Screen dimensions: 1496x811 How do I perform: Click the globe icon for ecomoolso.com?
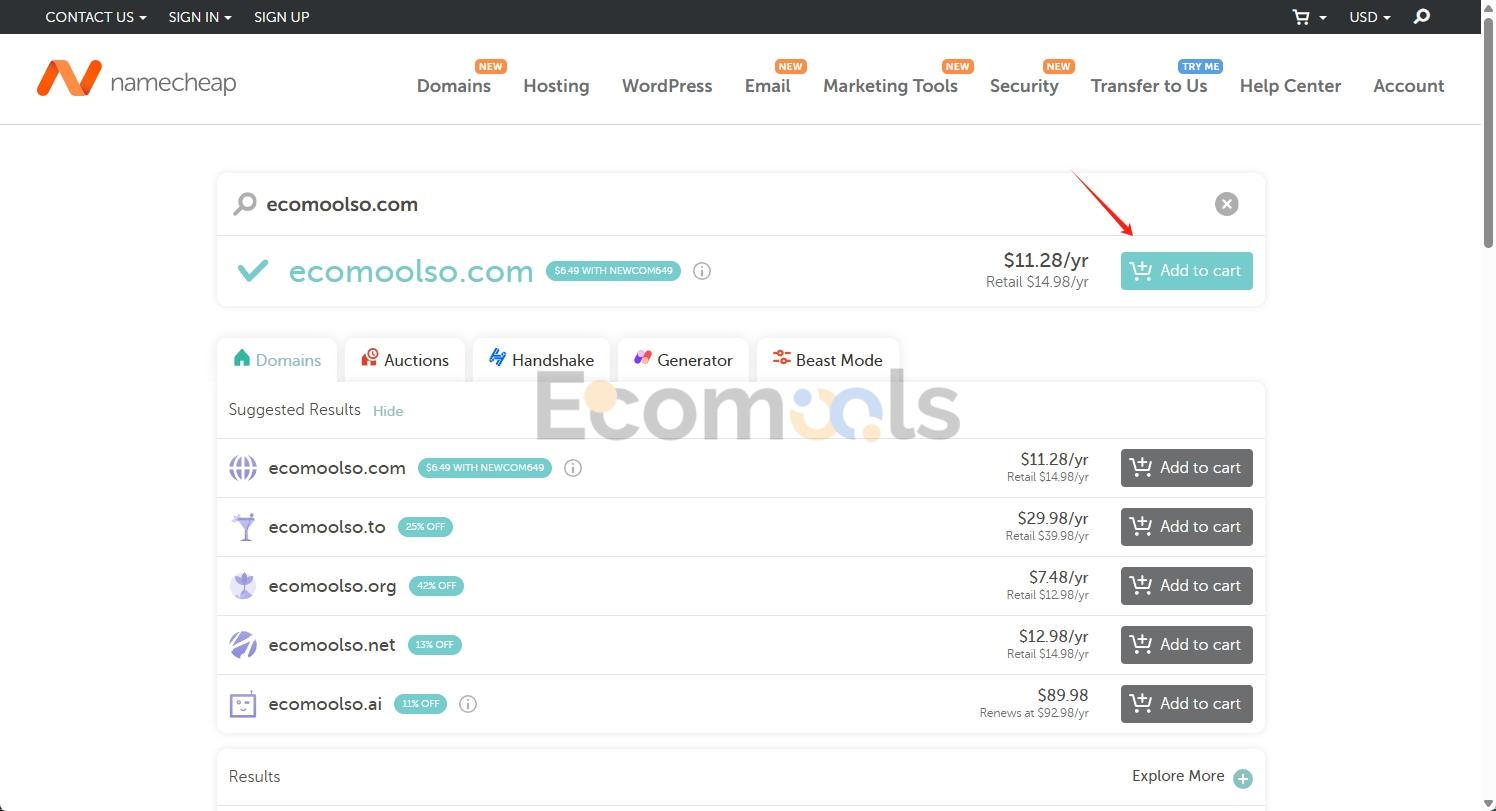click(243, 468)
